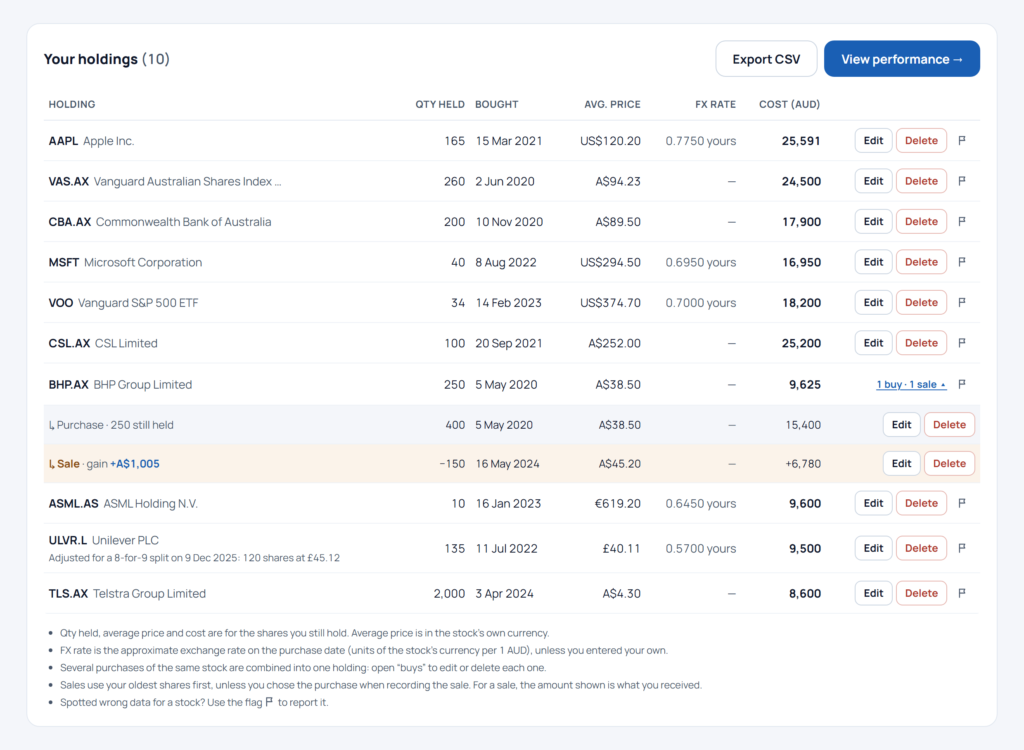Delete the ASML.AS holding
Viewport: 1024px width, 750px height.
tap(921, 503)
